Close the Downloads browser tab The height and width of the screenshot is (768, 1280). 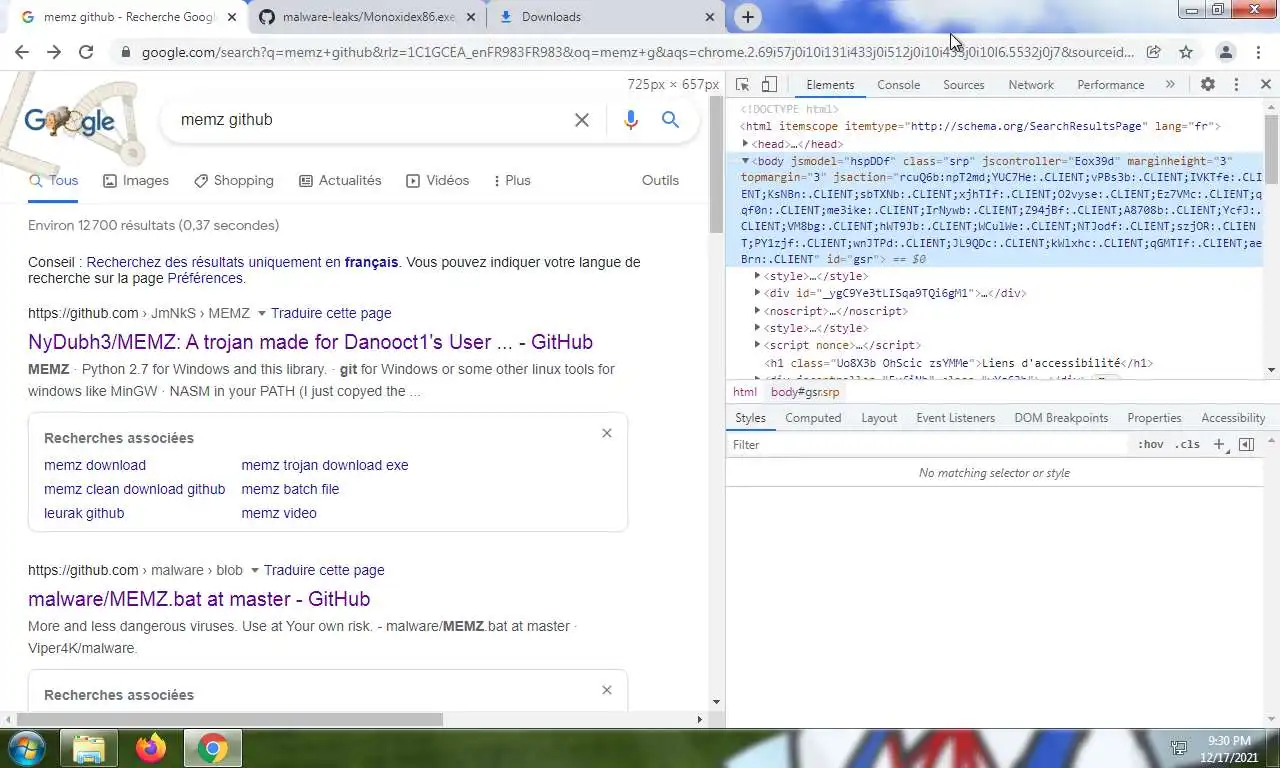(710, 17)
